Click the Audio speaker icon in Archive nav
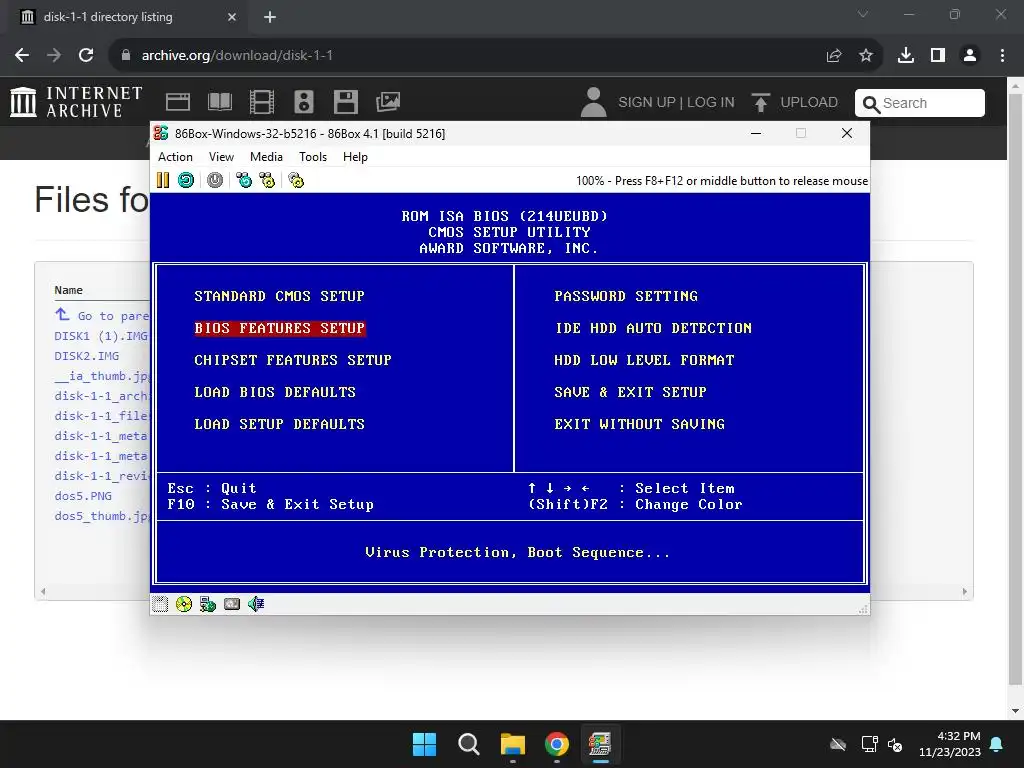1024x768 pixels. (304, 102)
